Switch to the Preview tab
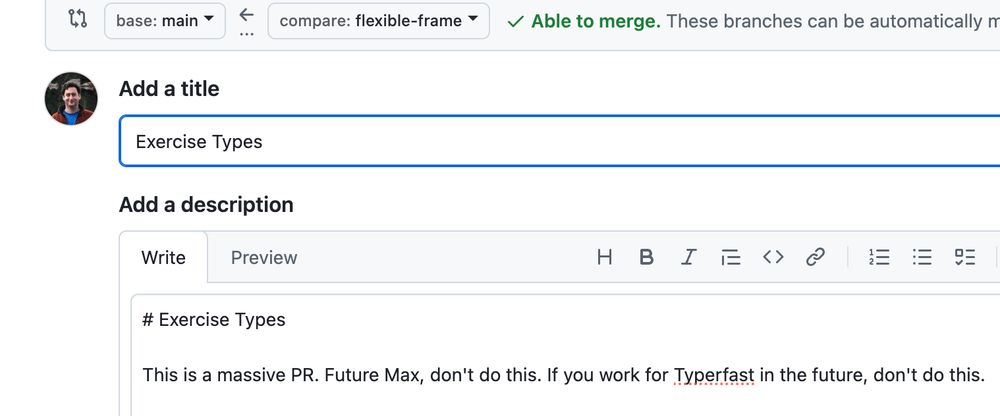 click(x=263, y=258)
